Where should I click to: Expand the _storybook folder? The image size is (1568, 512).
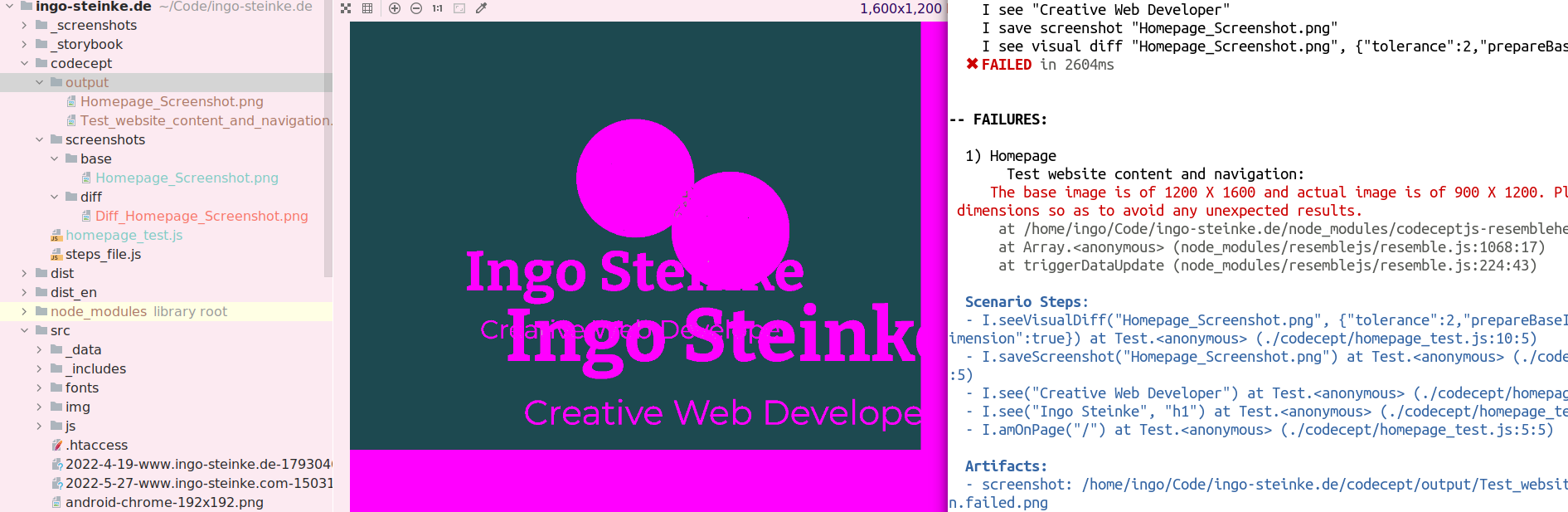pos(24,44)
